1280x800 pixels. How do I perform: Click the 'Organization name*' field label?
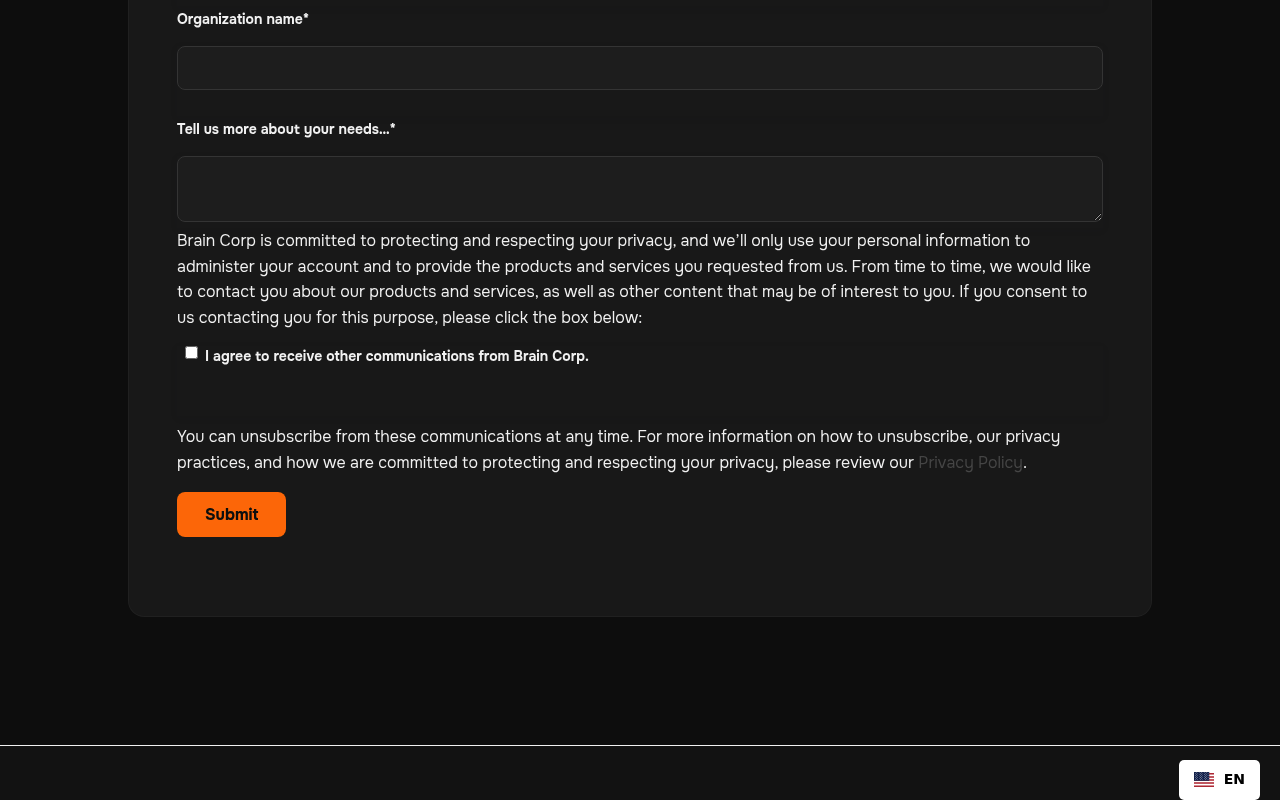click(243, 19)
